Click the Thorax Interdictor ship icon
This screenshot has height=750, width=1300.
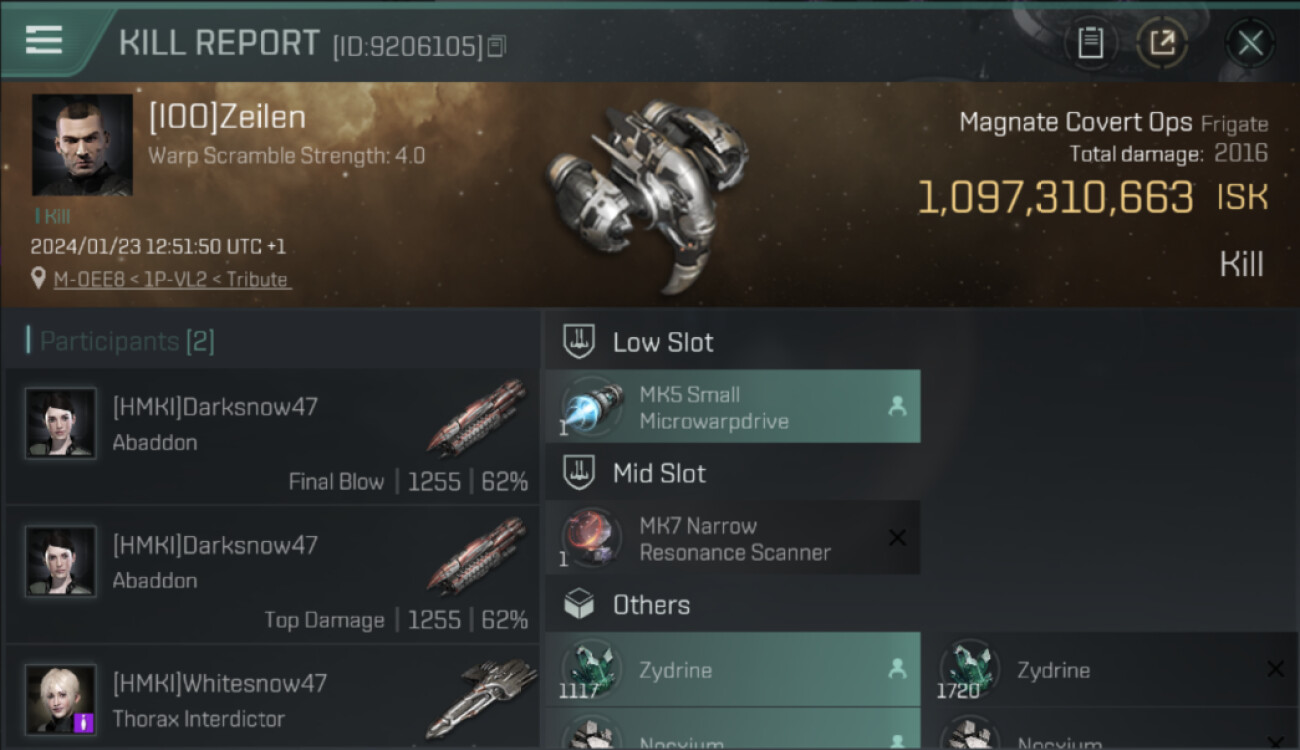480,696
